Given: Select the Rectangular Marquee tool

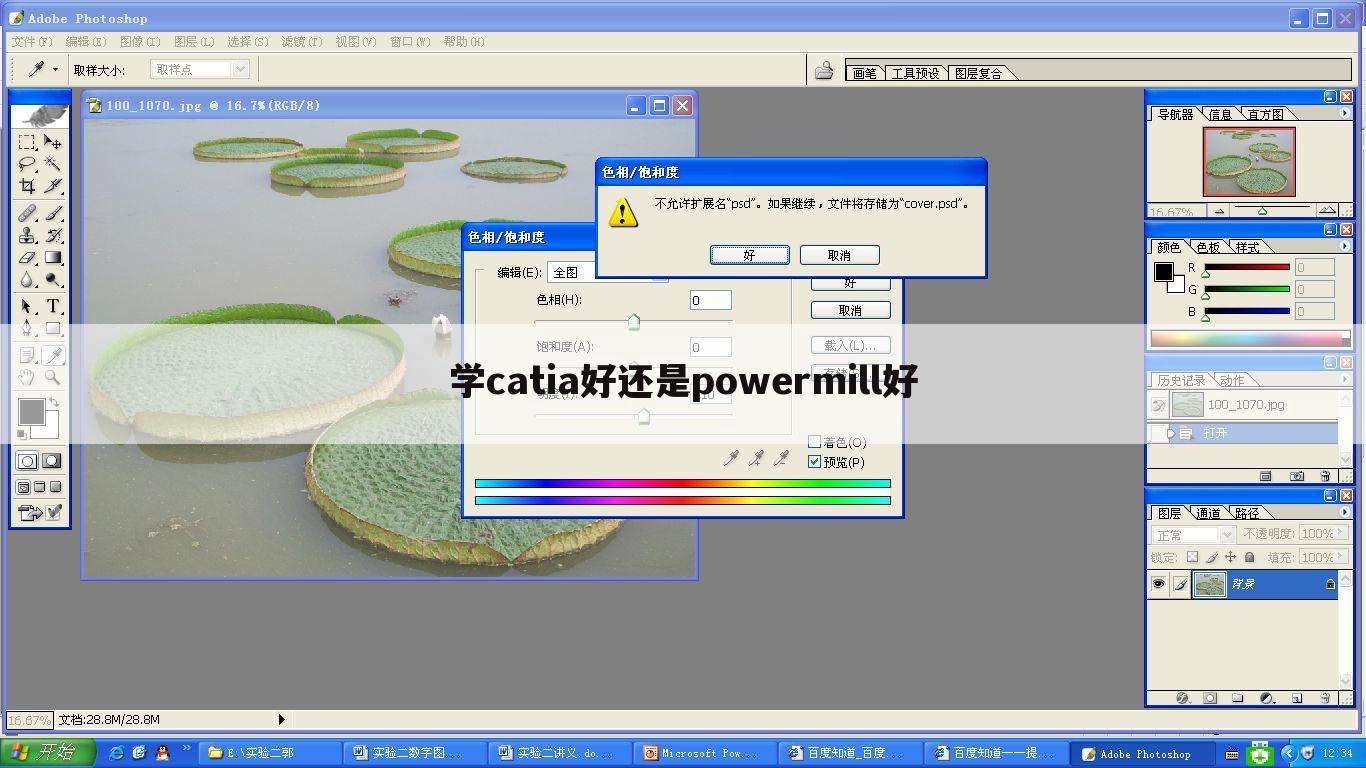Looking at the screenshot, I should pyautogui.click(x=28, y=142).
